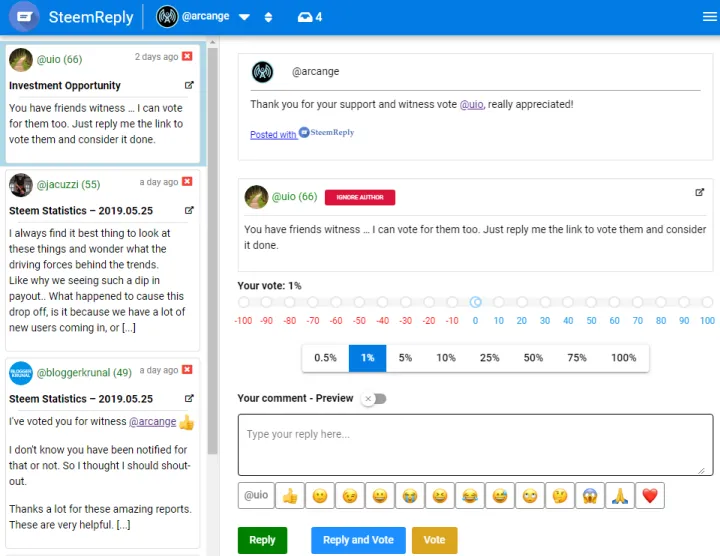Open the hamburger menu
This screenshot has height=556, width=720.
pos(709,17)
